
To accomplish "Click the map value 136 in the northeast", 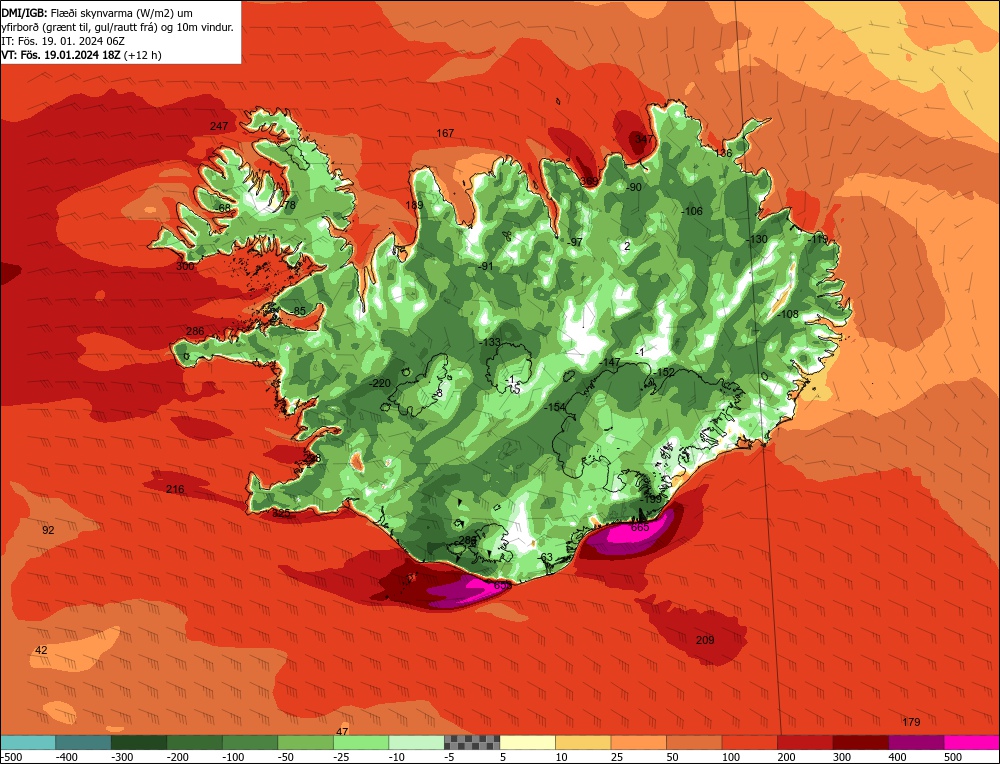I will pos(723,154).
